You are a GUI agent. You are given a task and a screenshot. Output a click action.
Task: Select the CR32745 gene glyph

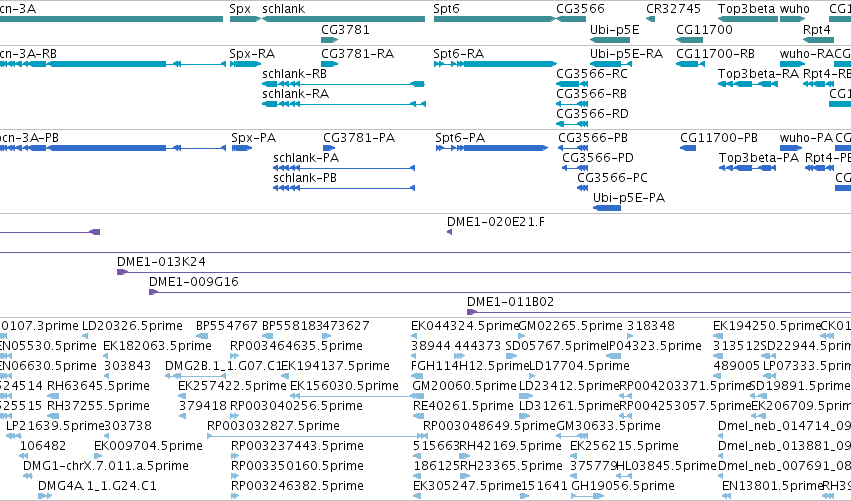(651, 19)
